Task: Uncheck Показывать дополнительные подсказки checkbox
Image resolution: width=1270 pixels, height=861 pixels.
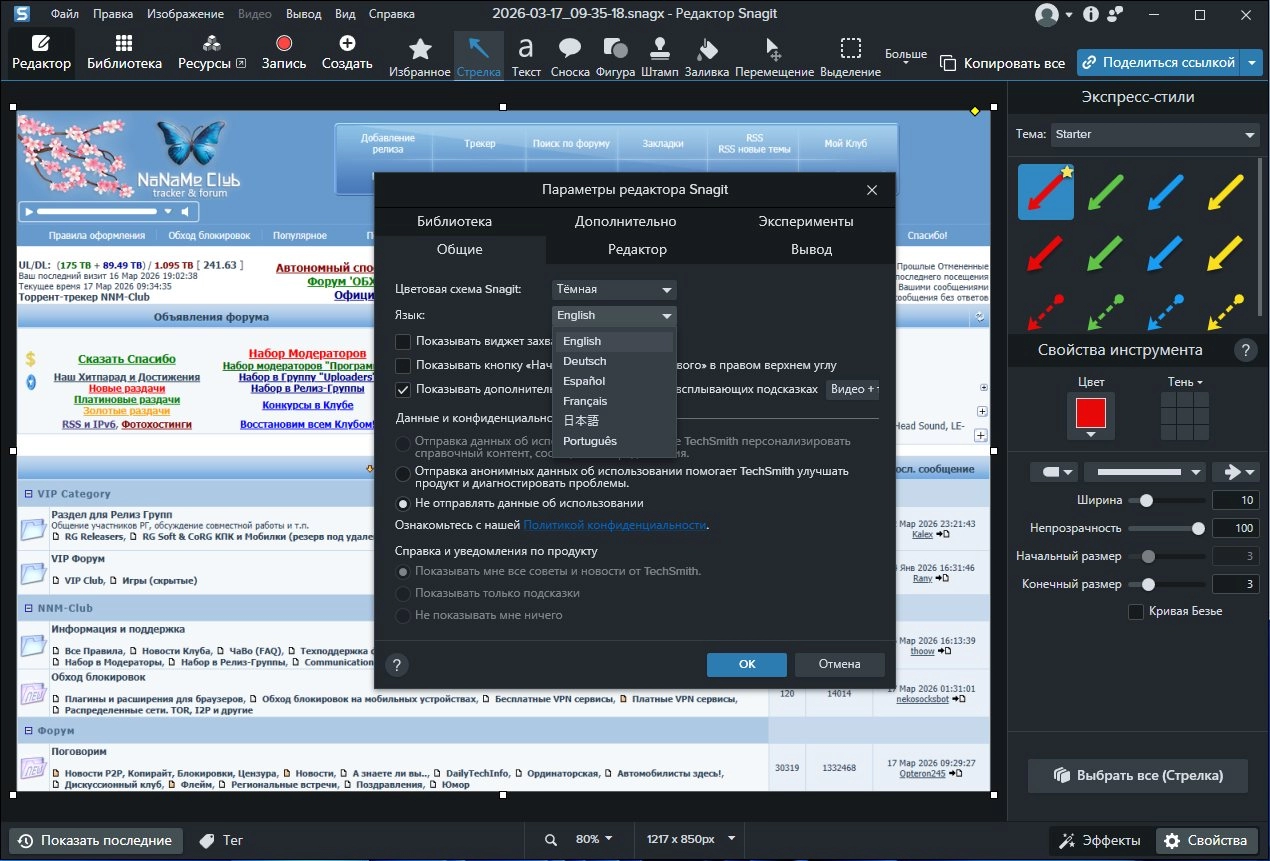Action: coord(403,389)
